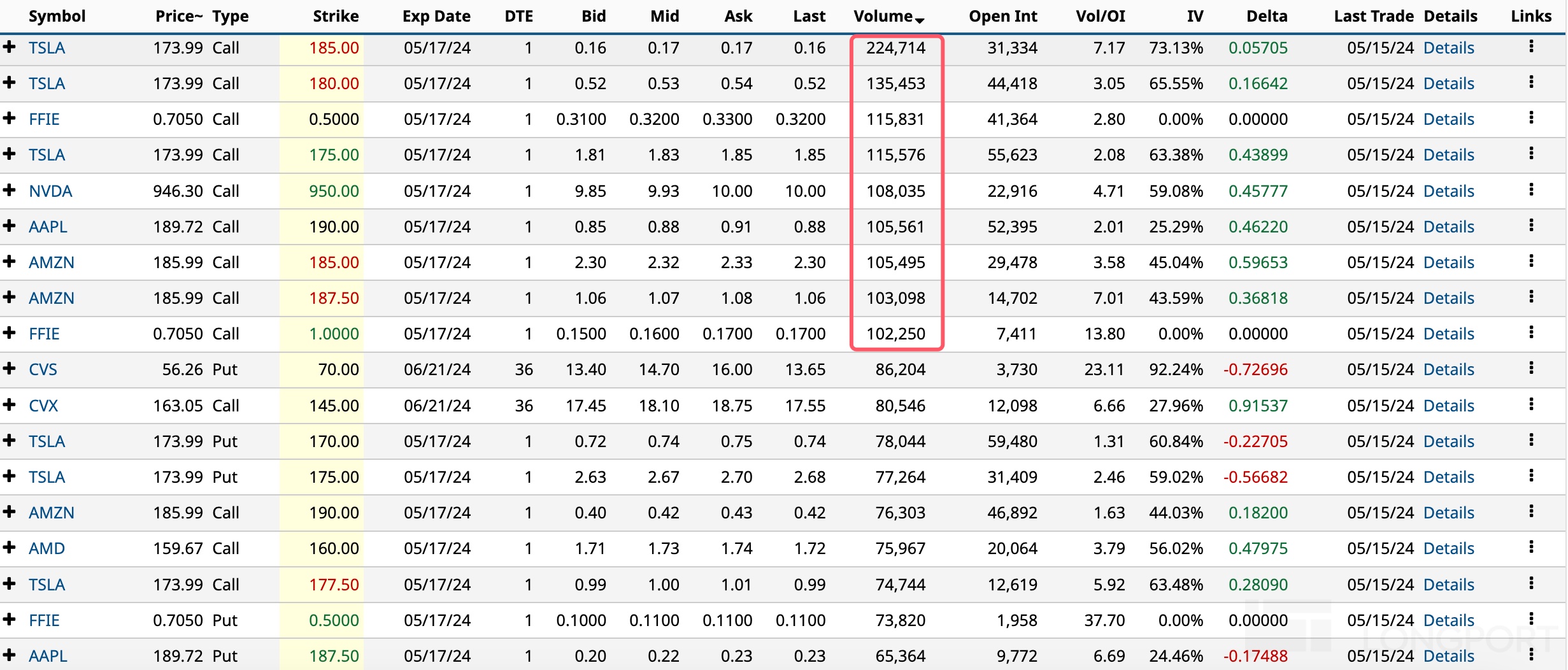The height and width of the screenshot is (670, 1568).
Task: Expand the NVDA 950.00 Call row
Action: click(9, 190)
